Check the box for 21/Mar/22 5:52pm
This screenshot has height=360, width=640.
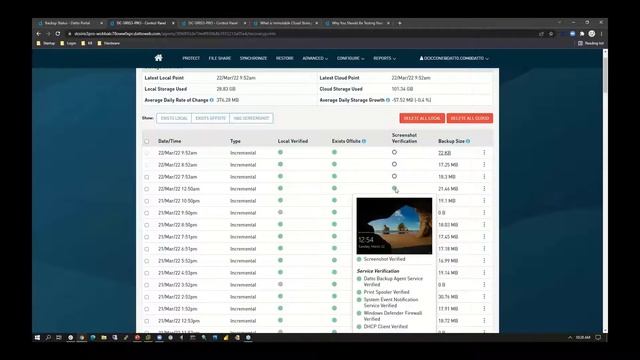(147, 261)
